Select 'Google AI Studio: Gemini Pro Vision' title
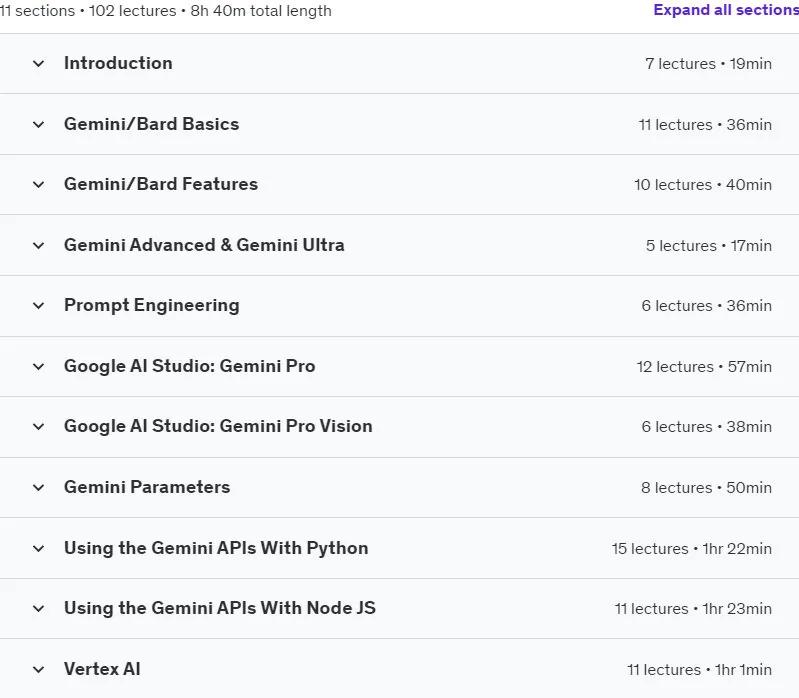The image size is (799, 698). point(218,426)
